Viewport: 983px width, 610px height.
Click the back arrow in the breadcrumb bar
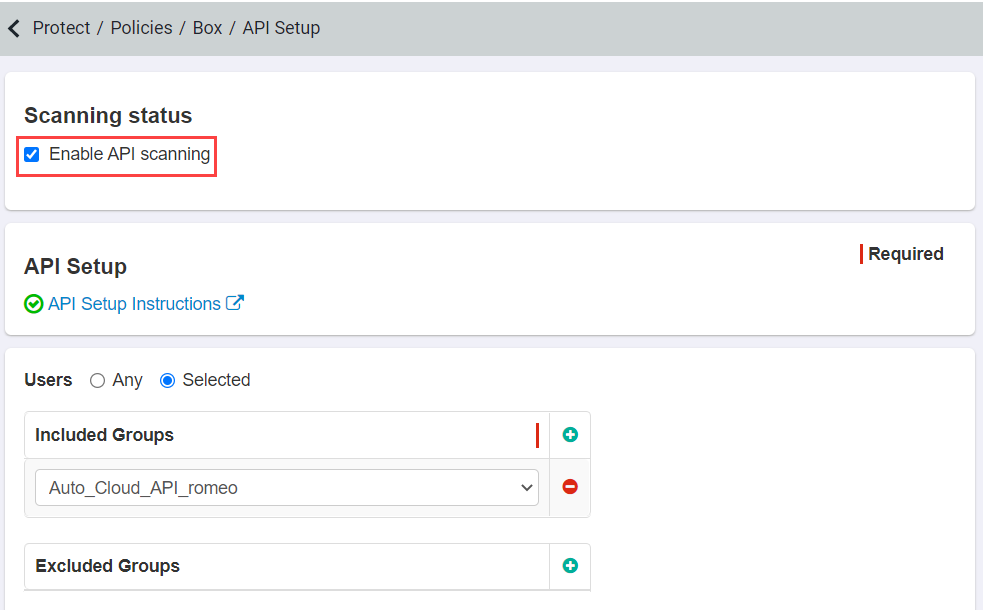(x=13, y=28)
